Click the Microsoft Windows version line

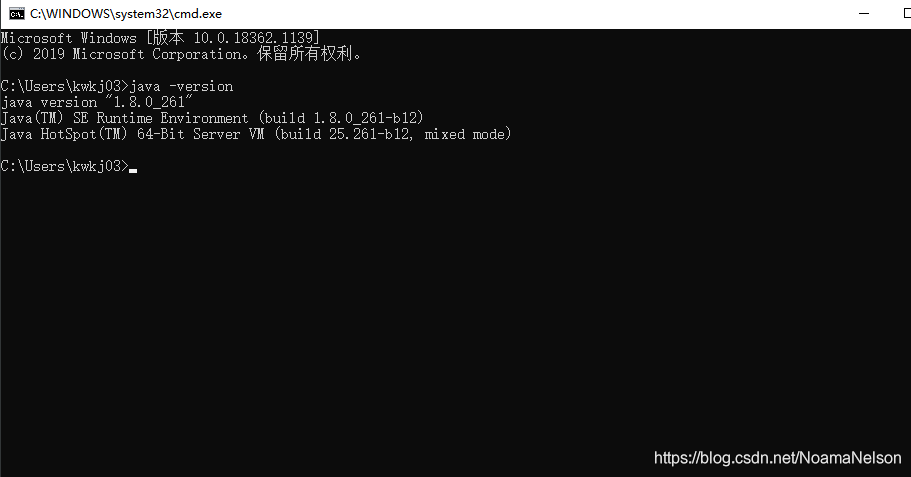160,38
